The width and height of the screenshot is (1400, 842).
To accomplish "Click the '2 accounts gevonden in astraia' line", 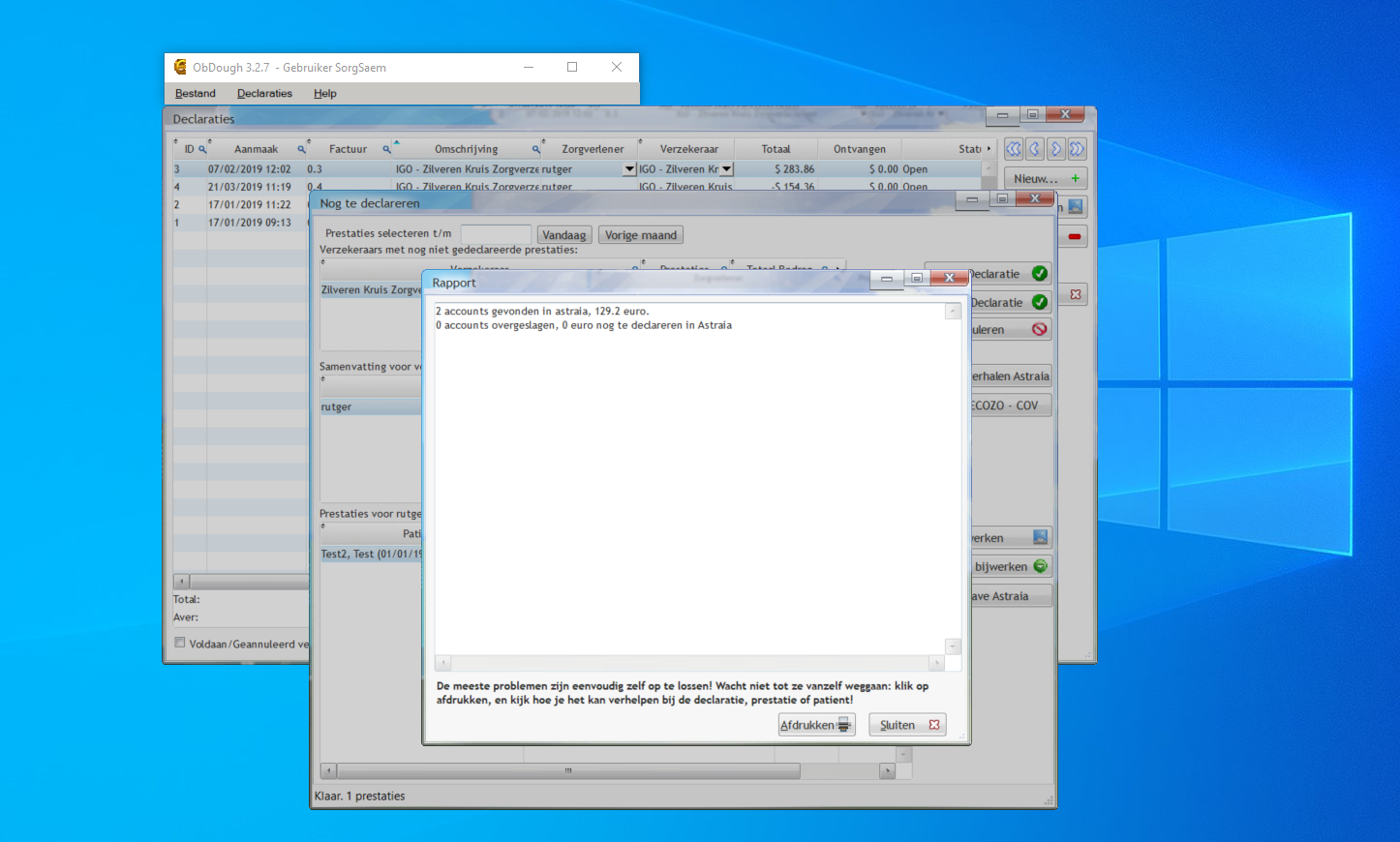I will [x=542, y=312].
